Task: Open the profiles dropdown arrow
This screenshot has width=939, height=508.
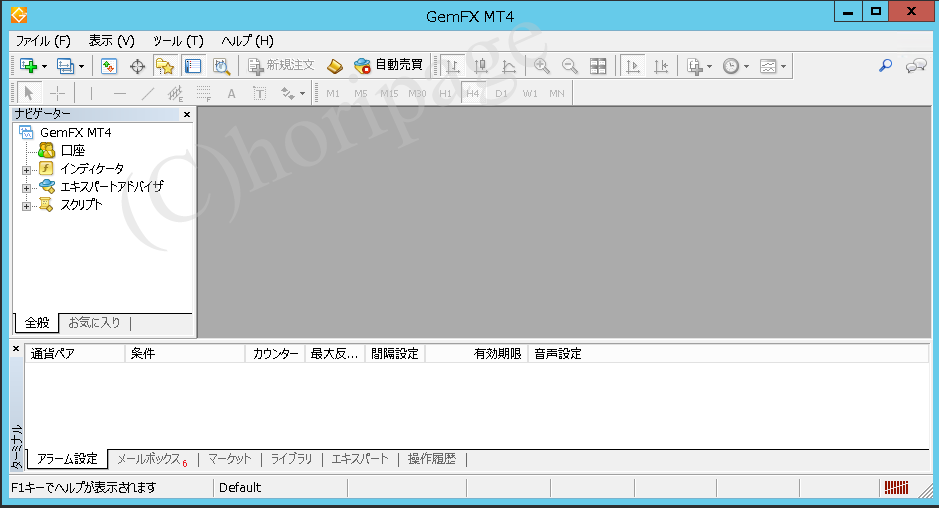Action: (x=81, y=66)
